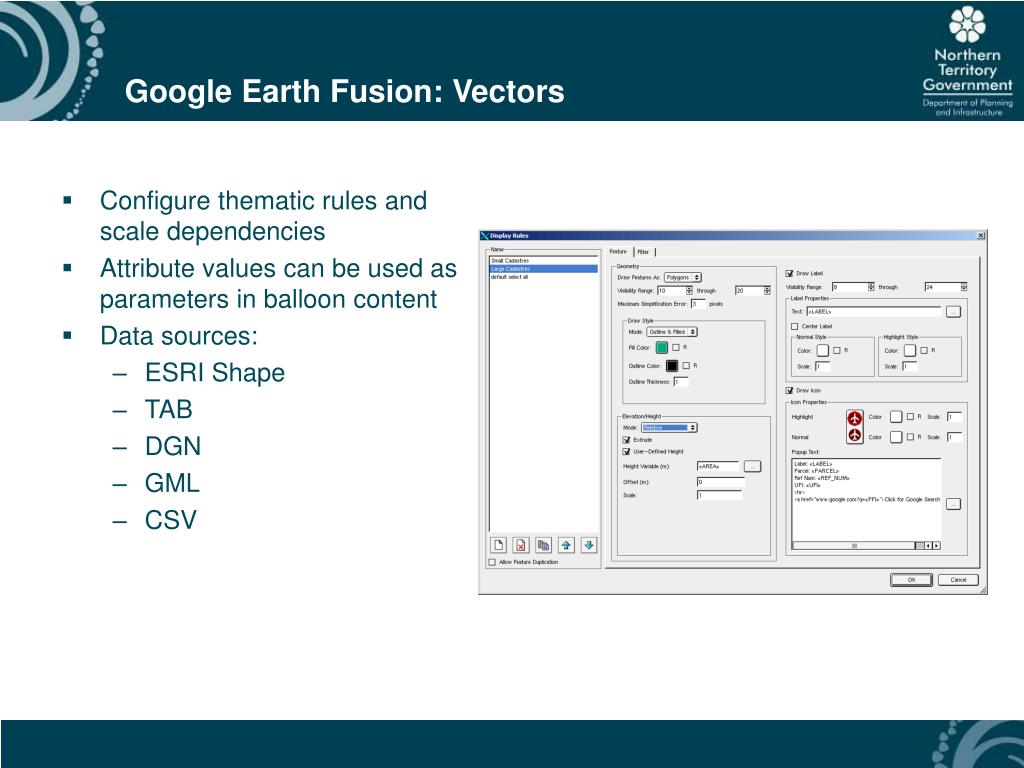Viewport: 1024px width, 768px height.
Task: Click the Display Rules title bar app icon
Action: [x=484, y=236]
